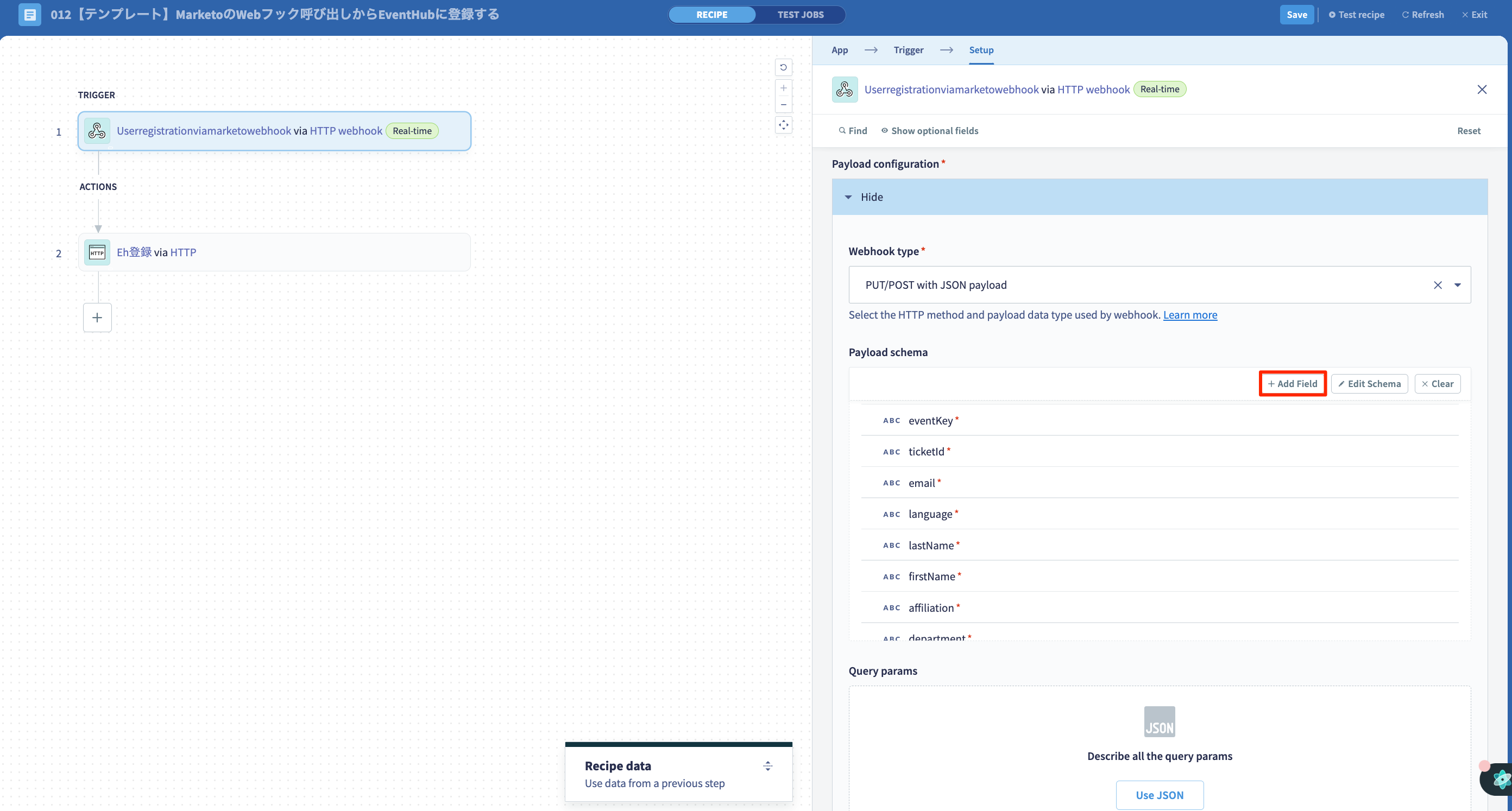
Task: Refresh the recipe editor
Action: (1423, 15)
